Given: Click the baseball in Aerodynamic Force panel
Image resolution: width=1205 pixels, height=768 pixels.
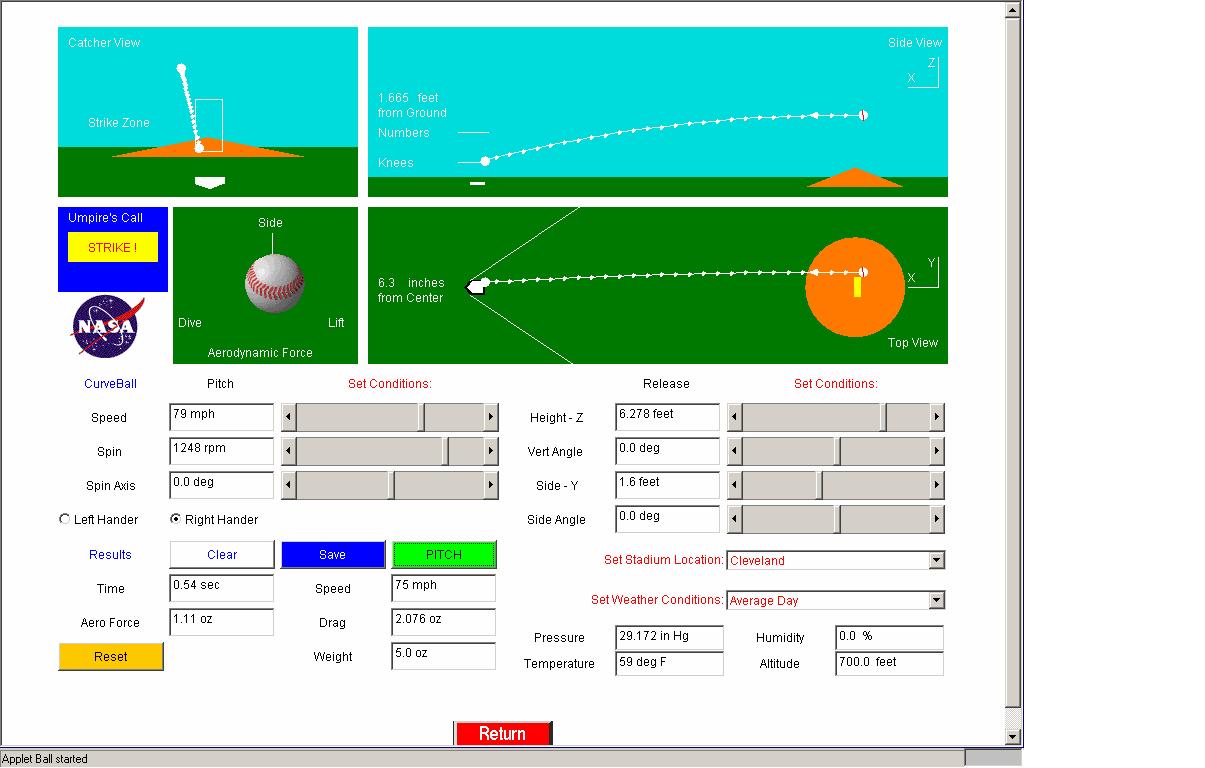Looking at the screenshot, I should tap(274, 283).
